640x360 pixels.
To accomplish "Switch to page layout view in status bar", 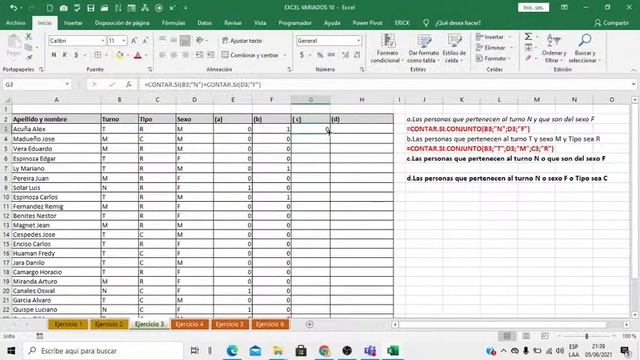I will (x=526, y=336).
